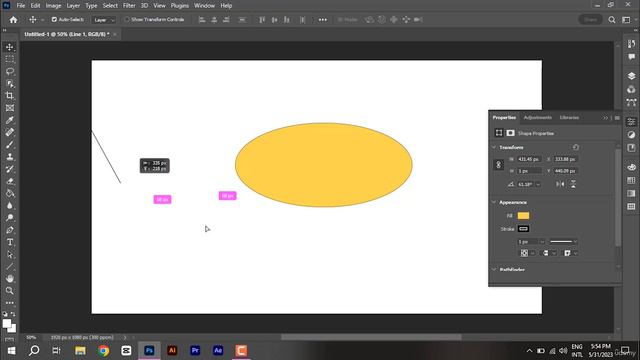Select the Eraser tool
The height and width of the screenshot is (360, 640).
[9, 181]
